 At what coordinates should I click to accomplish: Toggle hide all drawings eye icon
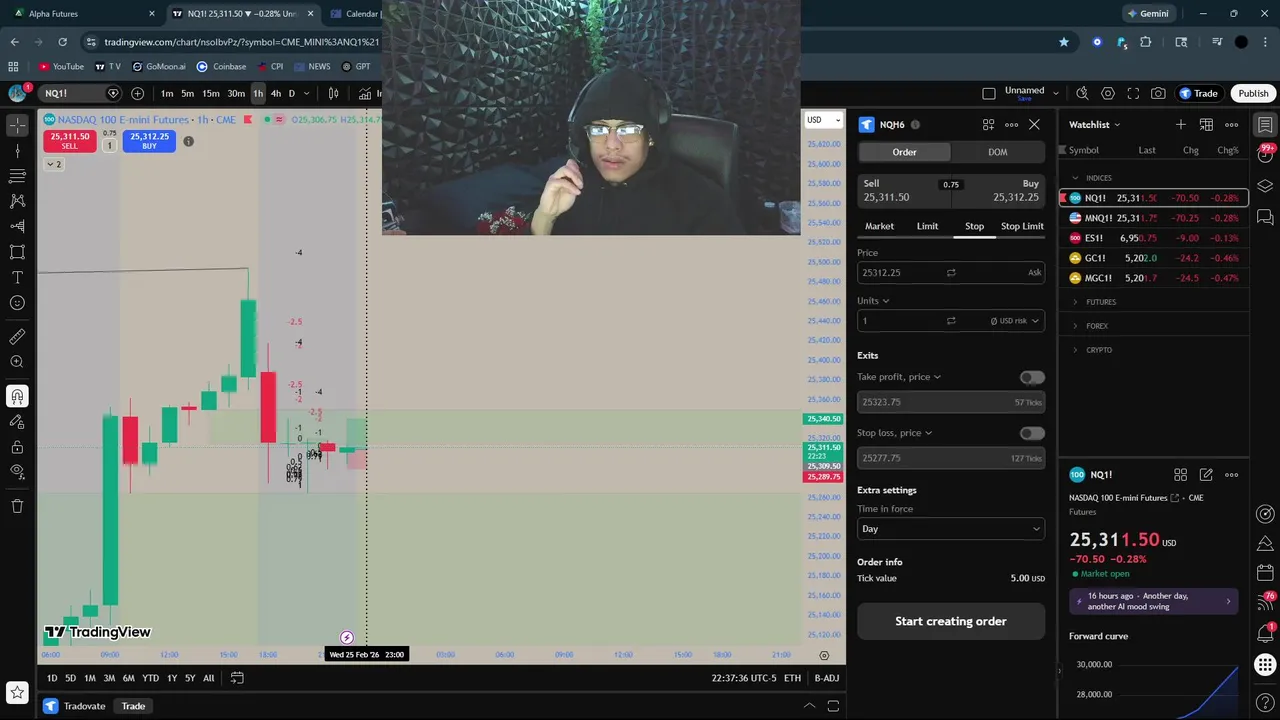click(17, 471)
